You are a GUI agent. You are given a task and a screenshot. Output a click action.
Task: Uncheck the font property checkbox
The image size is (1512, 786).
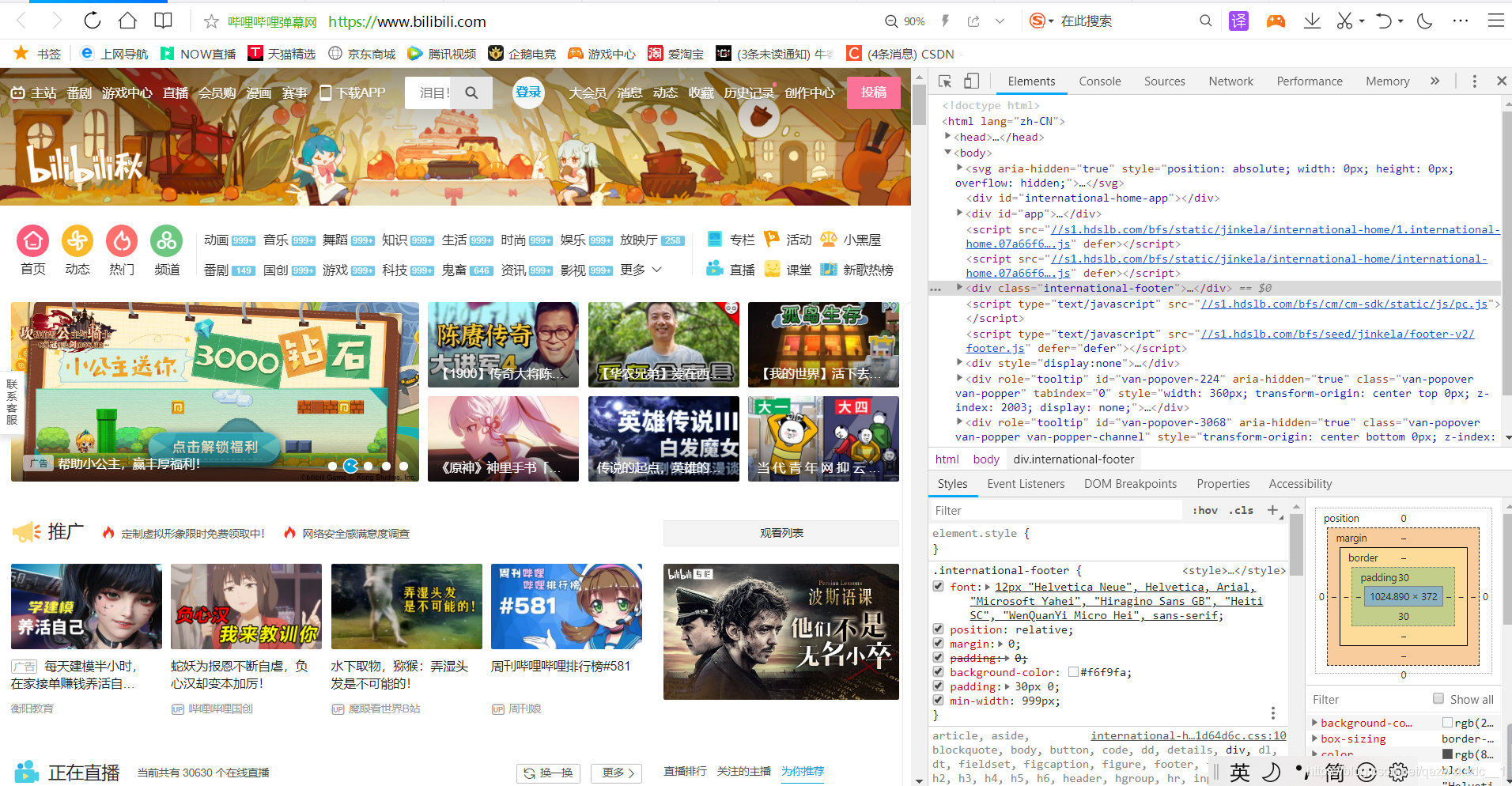[x=938, y=586]
